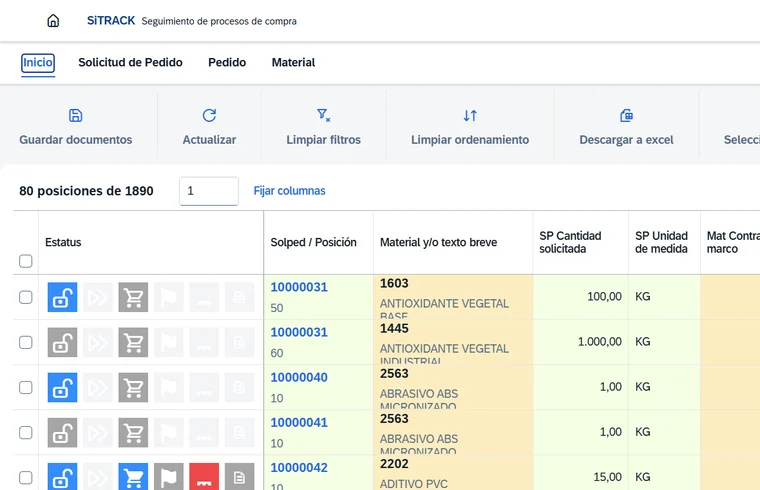
Task: Click material number 1445
Action: [394, 329]
